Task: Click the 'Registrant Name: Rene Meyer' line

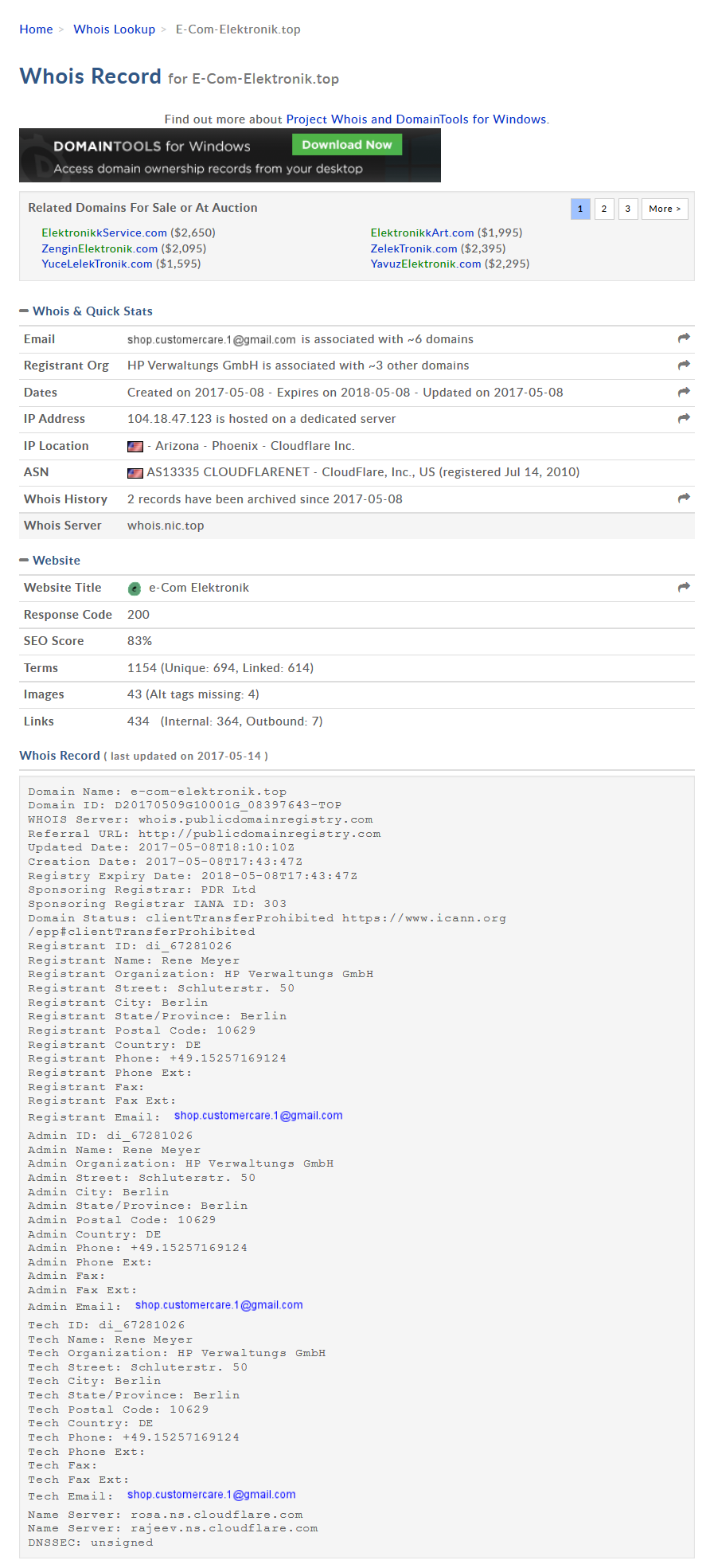Action: [x=134, y=960]
